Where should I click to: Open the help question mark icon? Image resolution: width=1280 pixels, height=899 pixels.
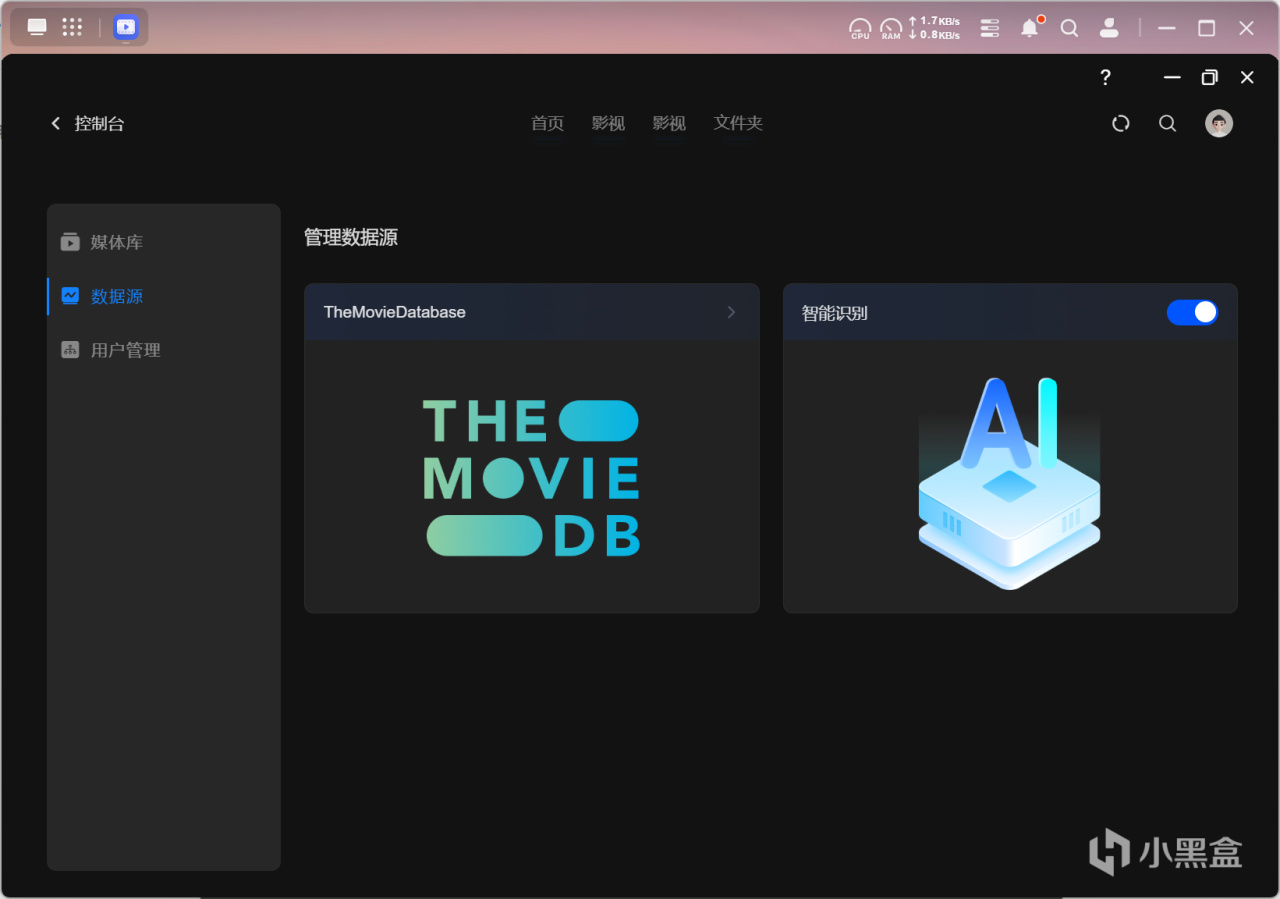point(1105,77)
